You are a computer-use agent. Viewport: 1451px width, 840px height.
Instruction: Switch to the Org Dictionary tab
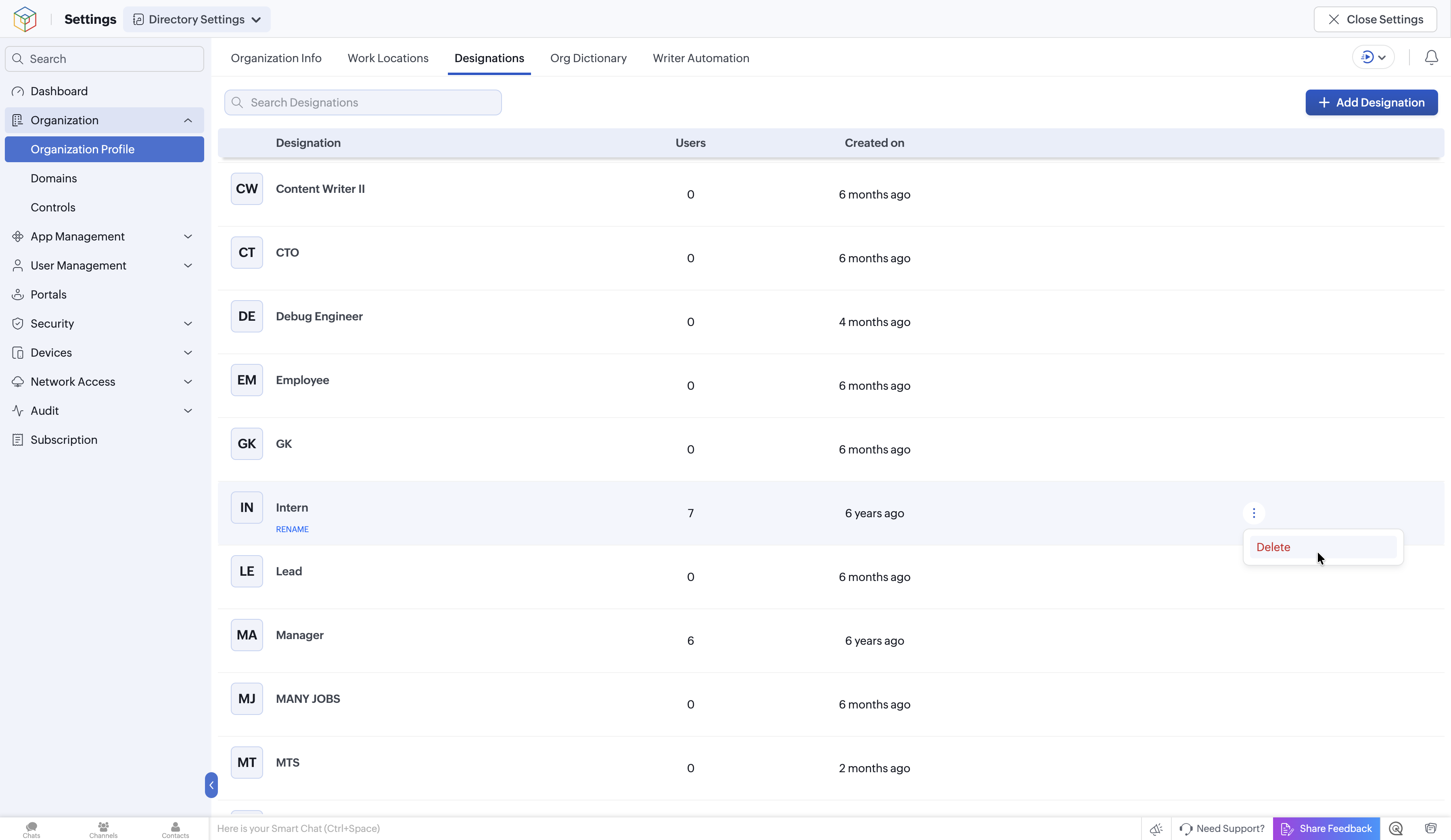588,58
